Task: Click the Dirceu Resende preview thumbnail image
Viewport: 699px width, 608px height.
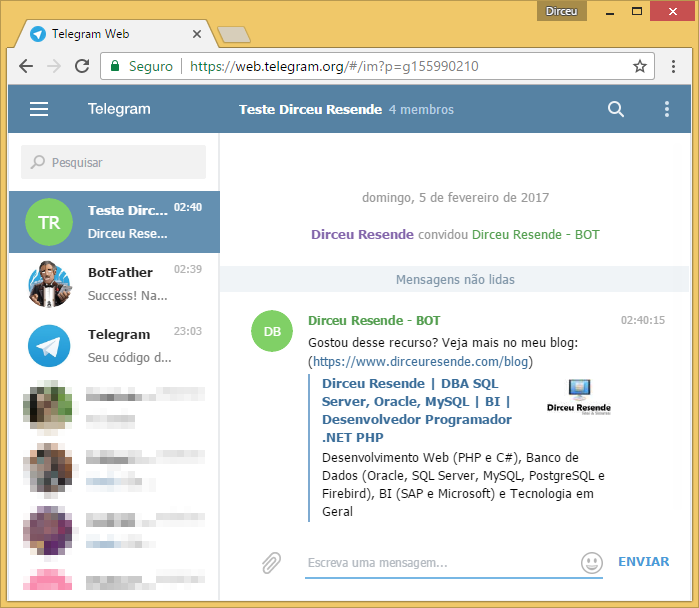Action: coord(579,397)
